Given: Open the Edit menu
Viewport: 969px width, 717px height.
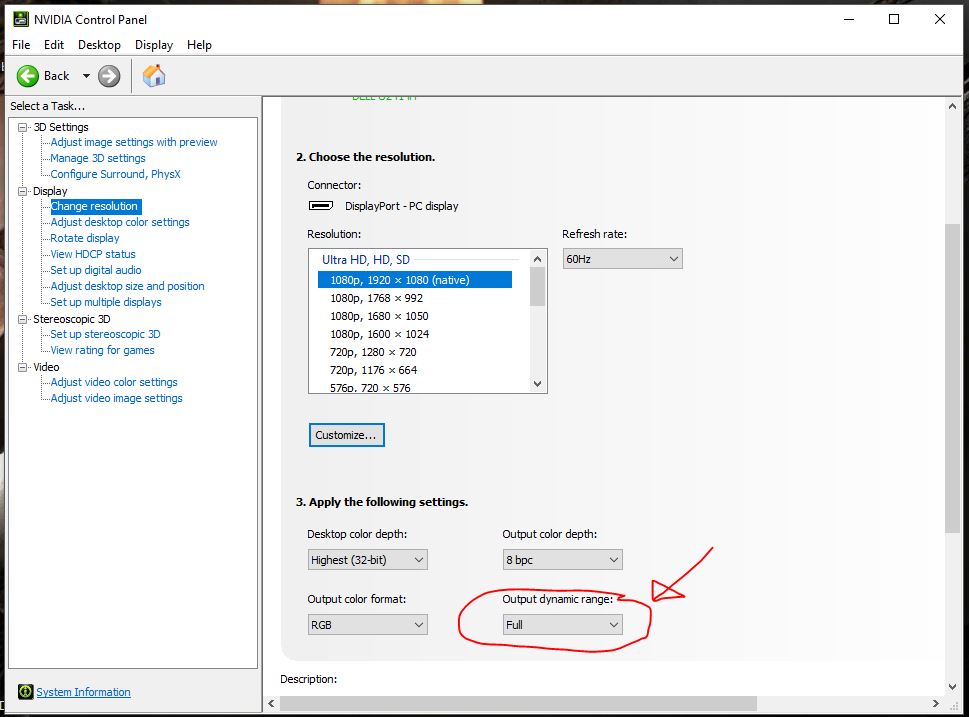Looking at the screenshot, I should pyautogui.click(x=54, y=45).
